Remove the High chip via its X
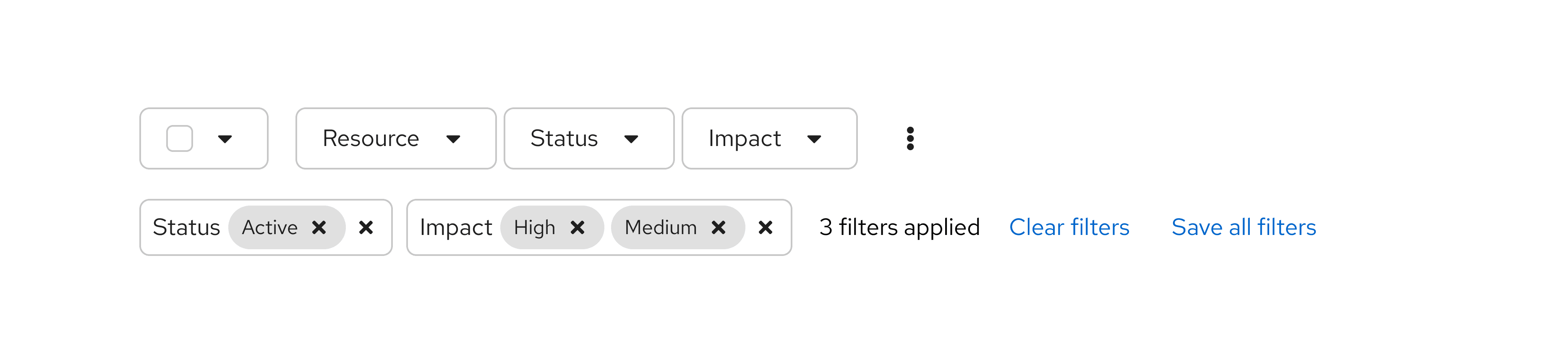This screenshot has width=1568, height=339. 578,228
